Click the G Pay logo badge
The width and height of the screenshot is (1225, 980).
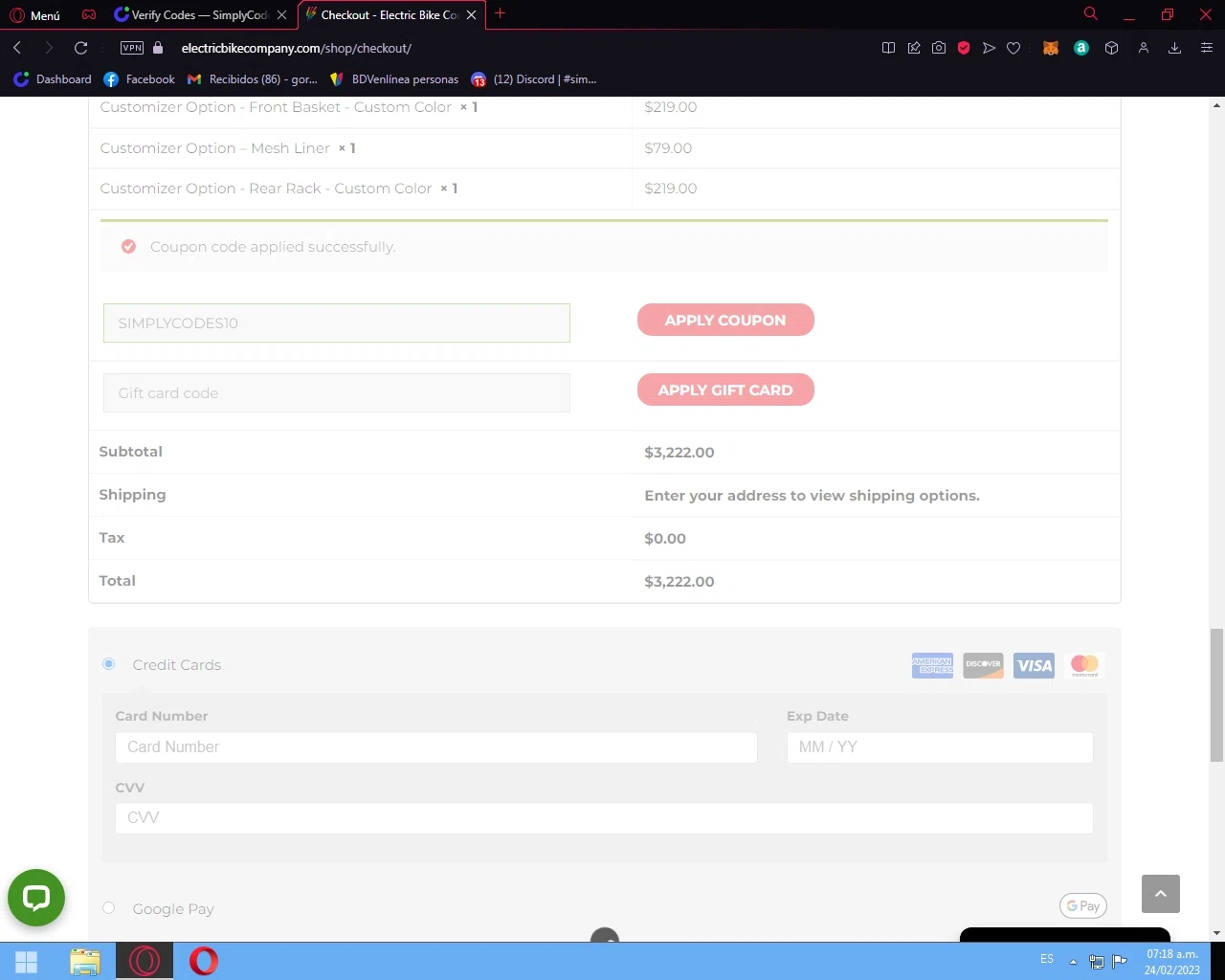[x=1083, y=905]
